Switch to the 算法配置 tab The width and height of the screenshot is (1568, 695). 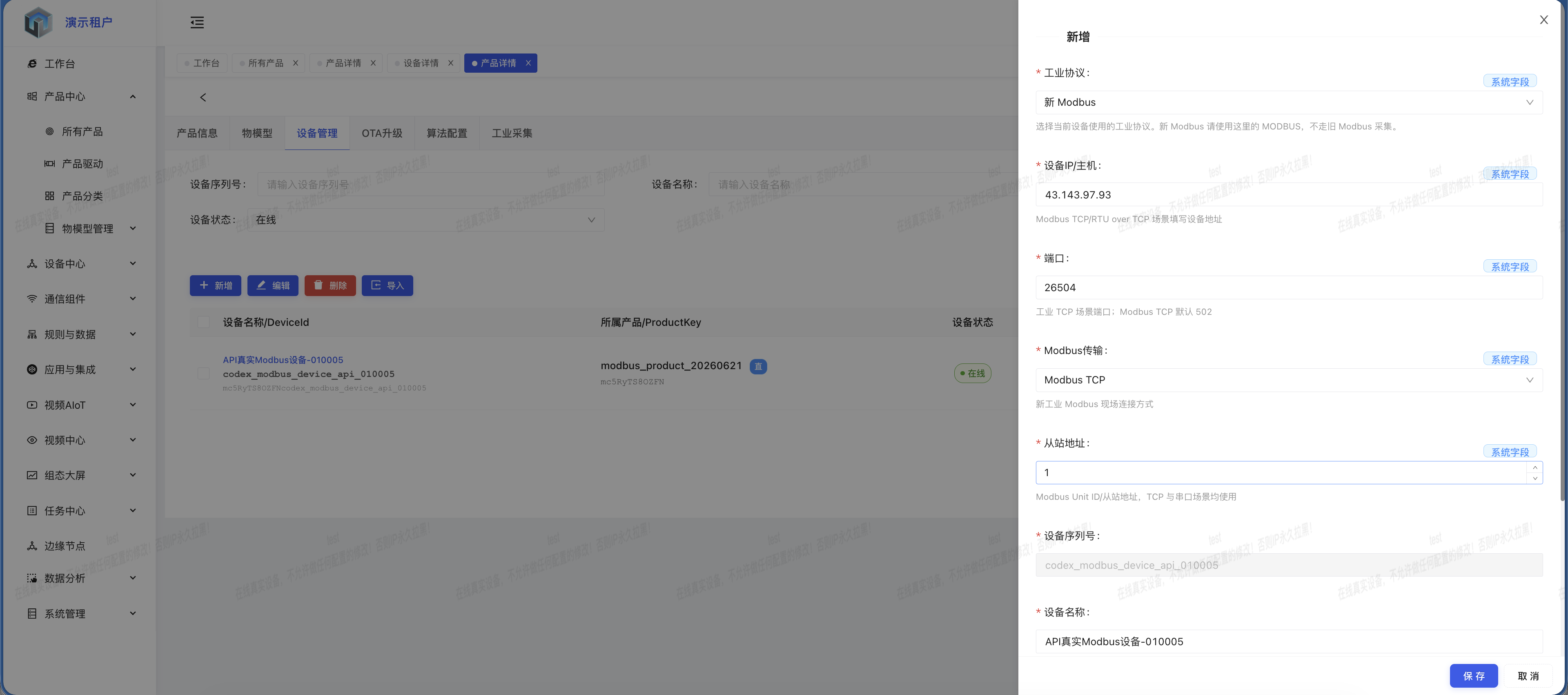(447, 133)
